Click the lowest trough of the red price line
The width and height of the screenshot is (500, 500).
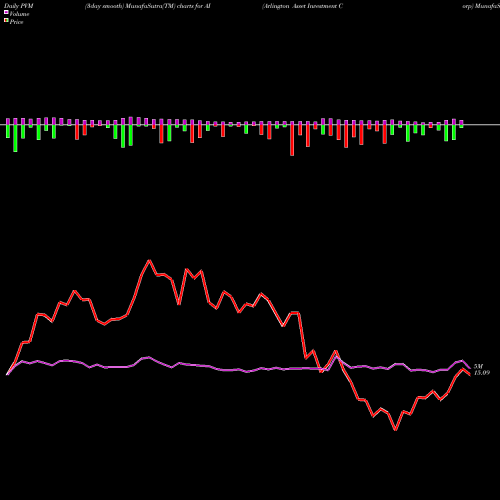(x=395, y=430)
